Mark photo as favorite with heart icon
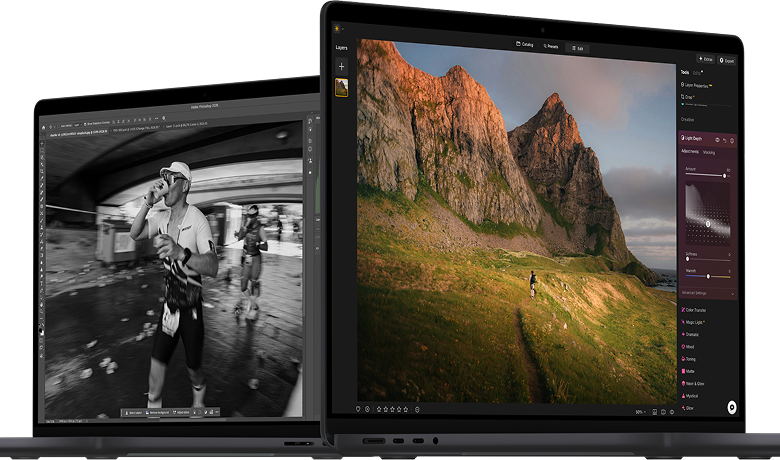Viewport: 780px width, 460px height. 358,409
